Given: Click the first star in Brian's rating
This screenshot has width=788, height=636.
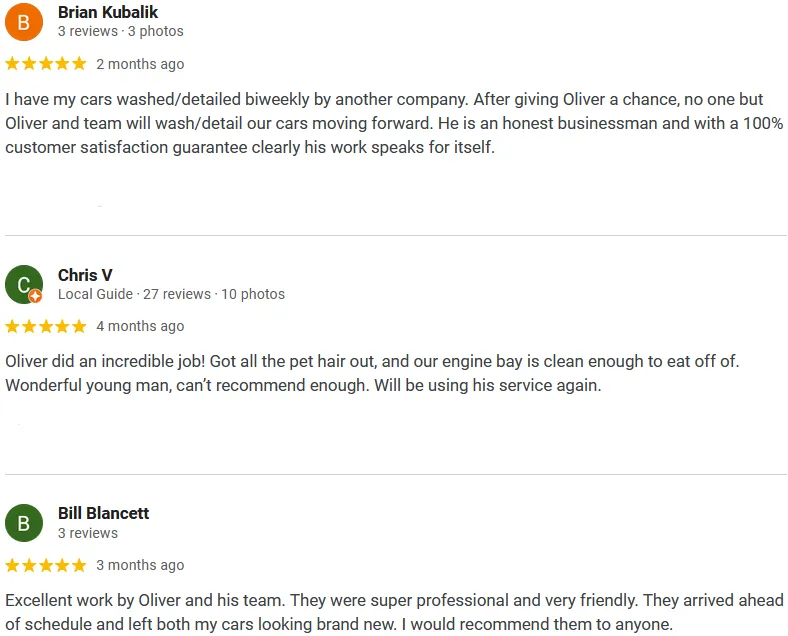Looking at the screenshot, I should (13, 64).
